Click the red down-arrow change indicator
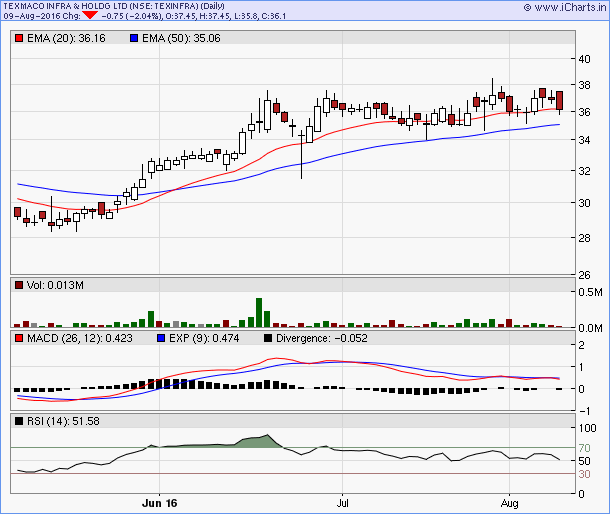Screen dimensions: 610x514 pos(90,15)
